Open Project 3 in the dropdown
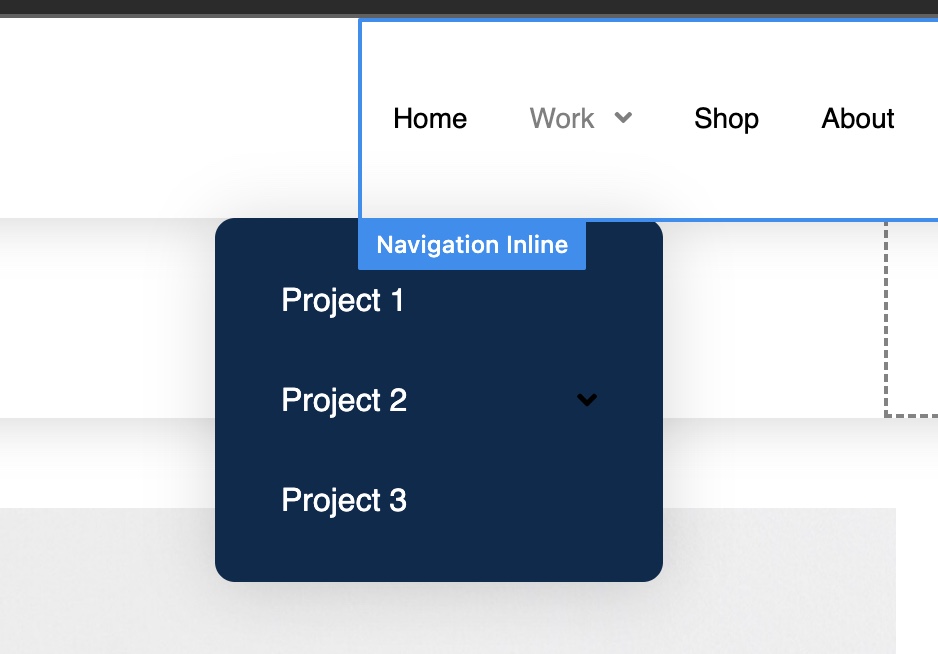 (344, 500)
